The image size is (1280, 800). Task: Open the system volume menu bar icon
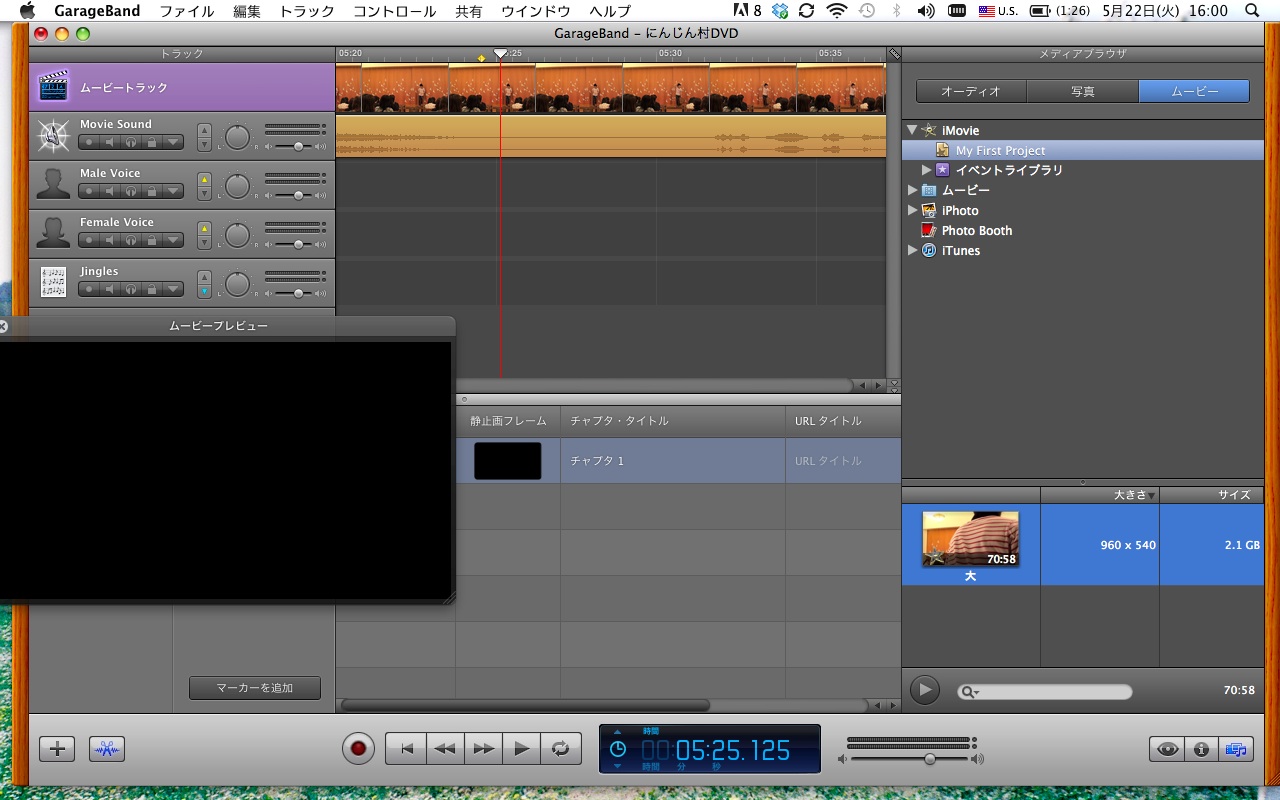point(926,11)
